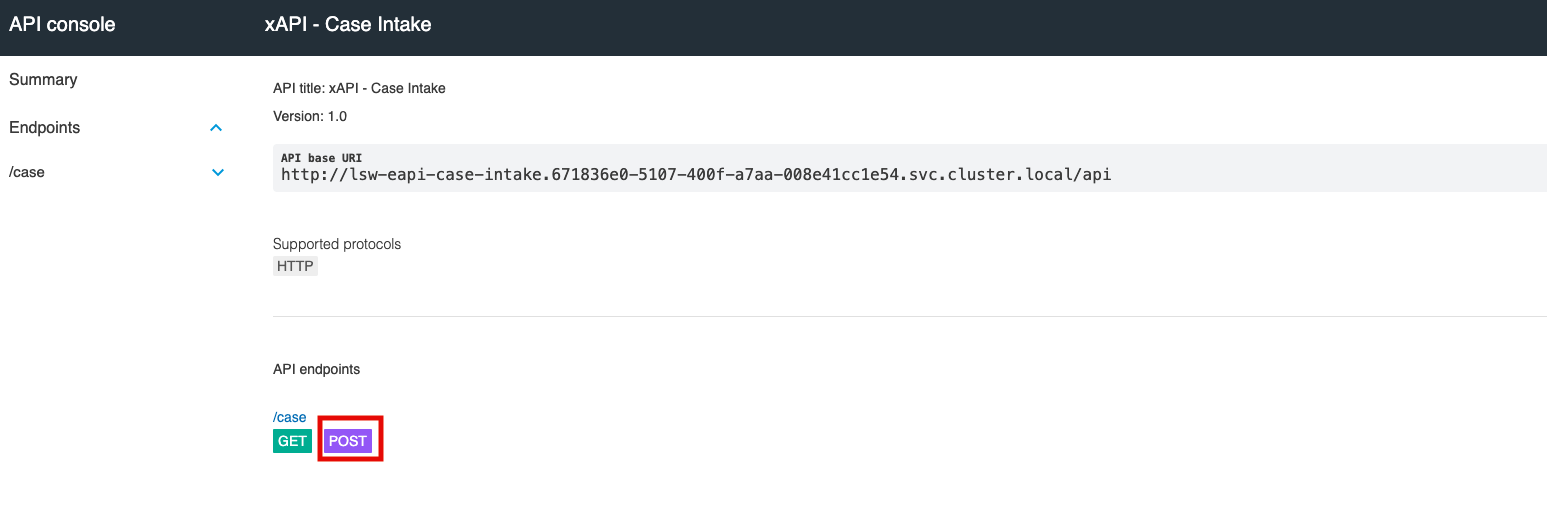Viewport: 1547px width, 514px height.
Task: Open the /case link under API endpoints
Action: pyautogui.click(x=290, y=417)
